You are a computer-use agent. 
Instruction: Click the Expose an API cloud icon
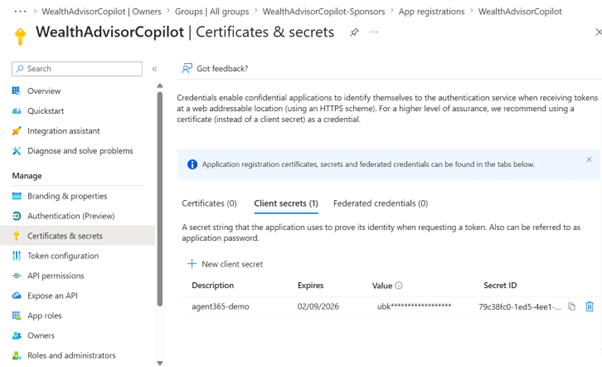pos(17,296)
